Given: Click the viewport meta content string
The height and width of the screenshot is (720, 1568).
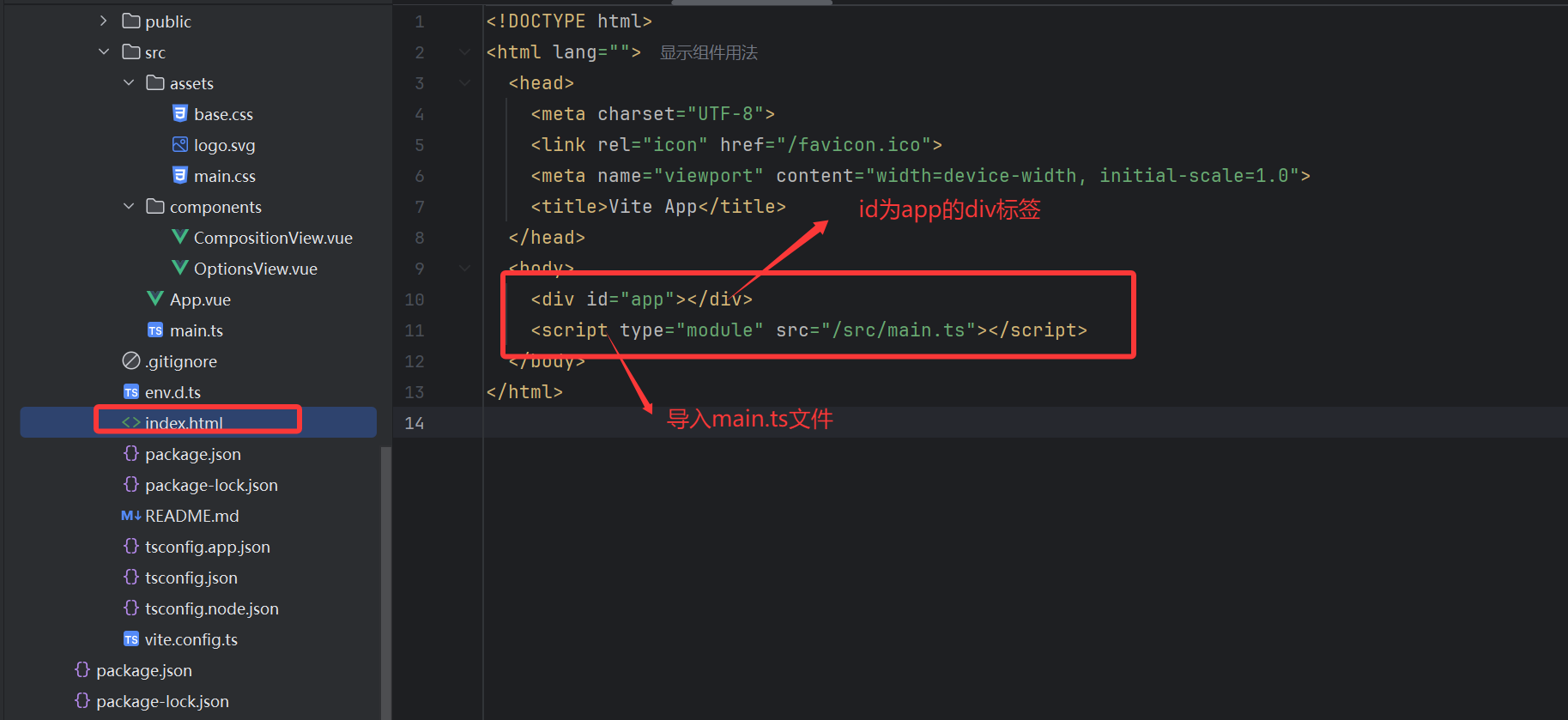Looking at the screenshot, I should (1082, 175).
